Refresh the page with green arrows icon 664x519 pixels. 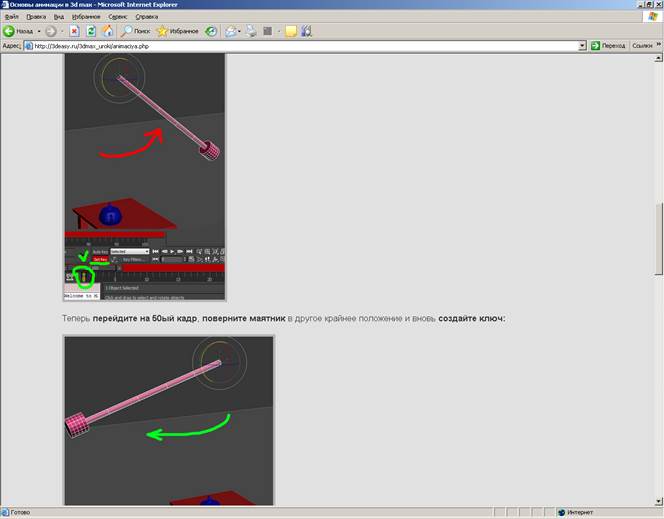pyautogui.click(x=91, y=31)
